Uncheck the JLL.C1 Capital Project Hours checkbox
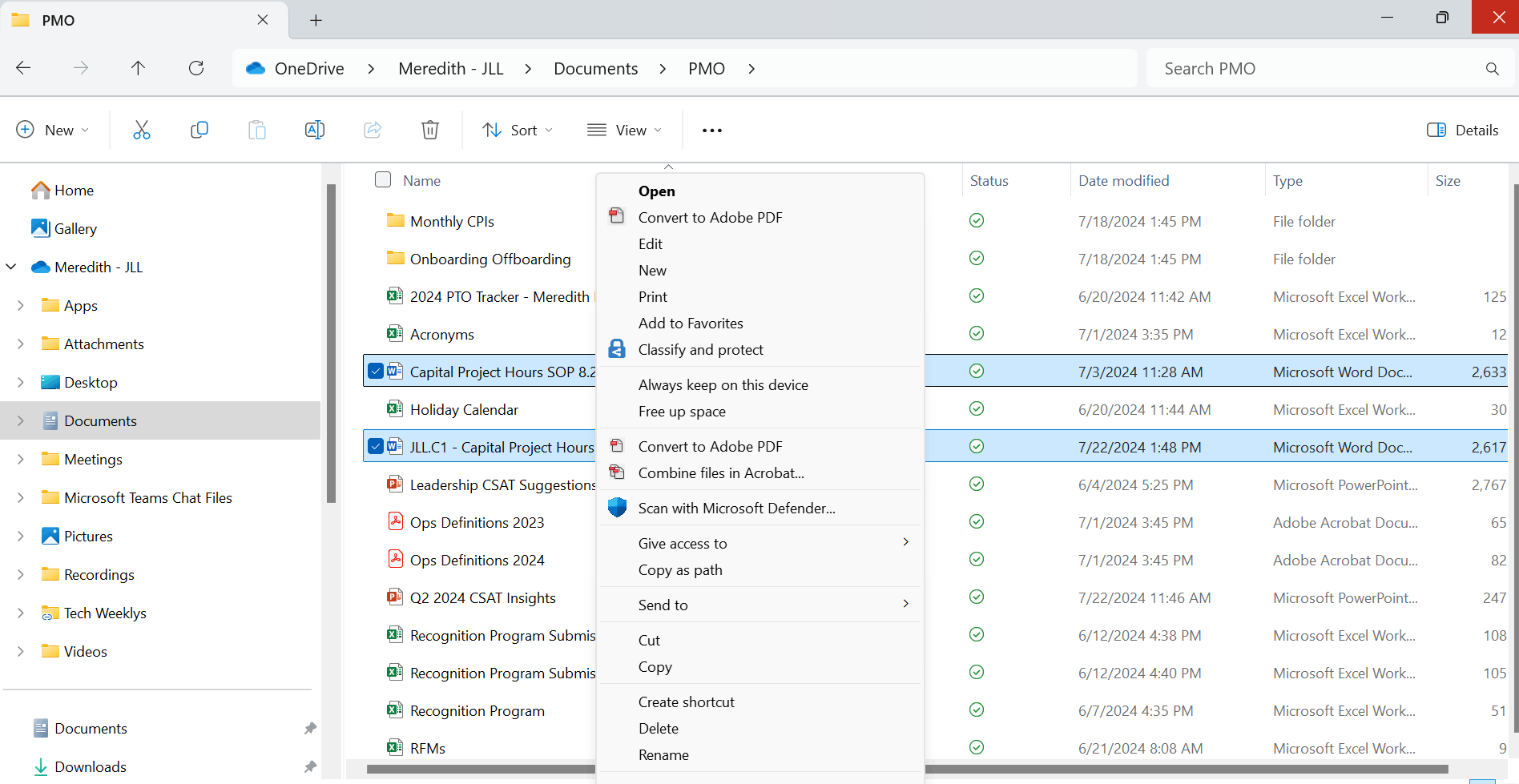 [376, 446]
